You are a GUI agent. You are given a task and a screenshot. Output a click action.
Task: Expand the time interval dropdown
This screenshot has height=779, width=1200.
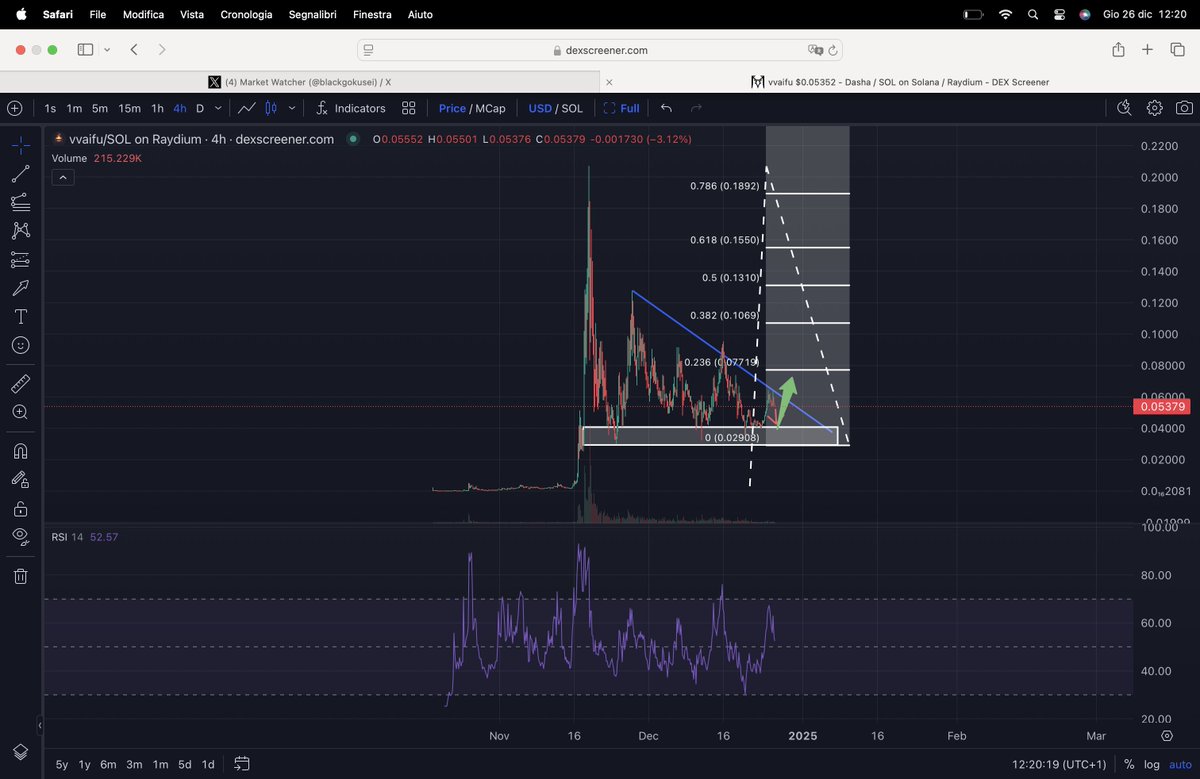click(x=218, y=108)
